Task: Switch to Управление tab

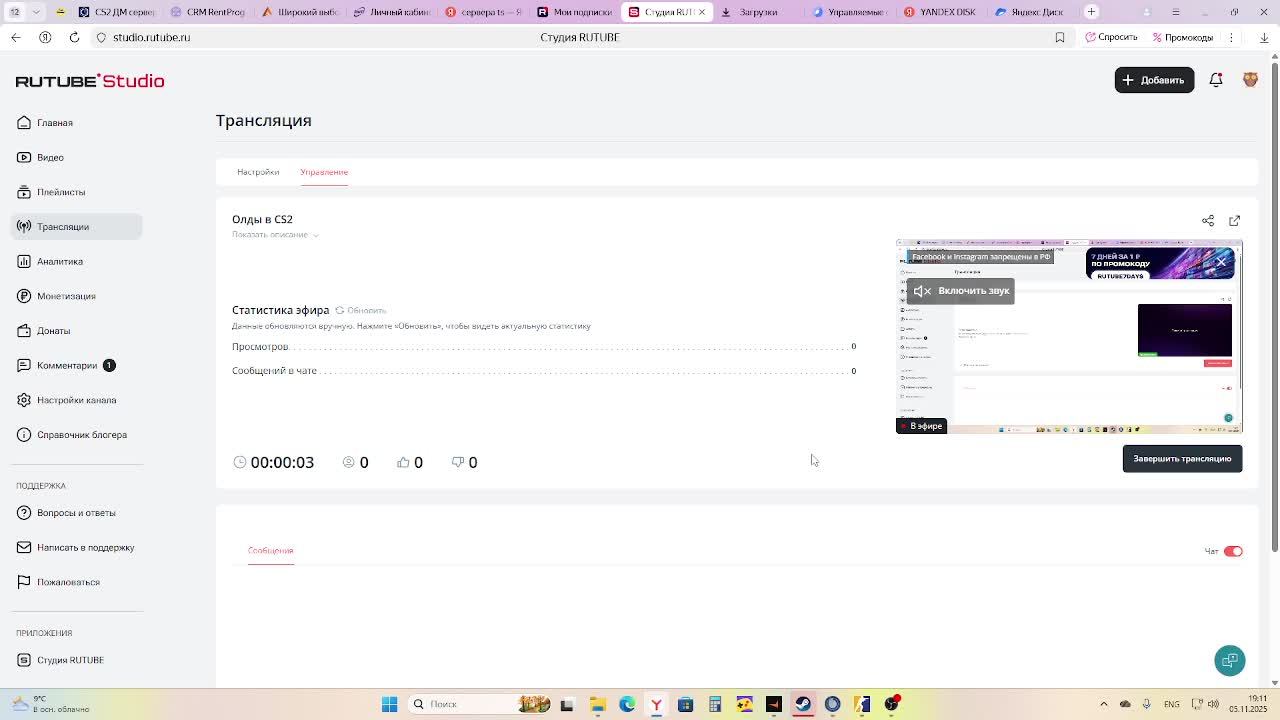Action: coord(324,172)
